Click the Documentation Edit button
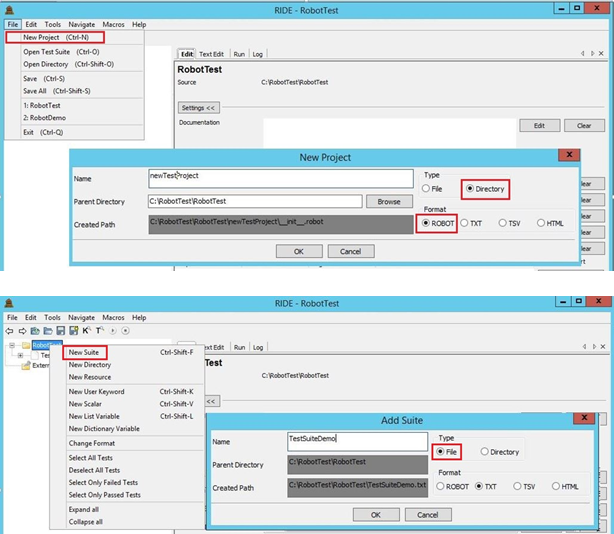The image size is (614, 534). pos(539,126)
